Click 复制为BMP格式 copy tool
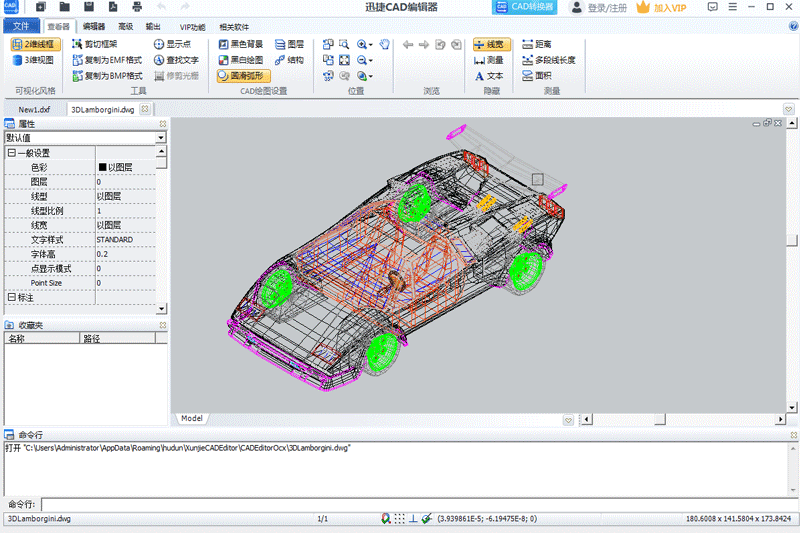The width and height of the screenshot is (800, 533). tap(107, 76)
